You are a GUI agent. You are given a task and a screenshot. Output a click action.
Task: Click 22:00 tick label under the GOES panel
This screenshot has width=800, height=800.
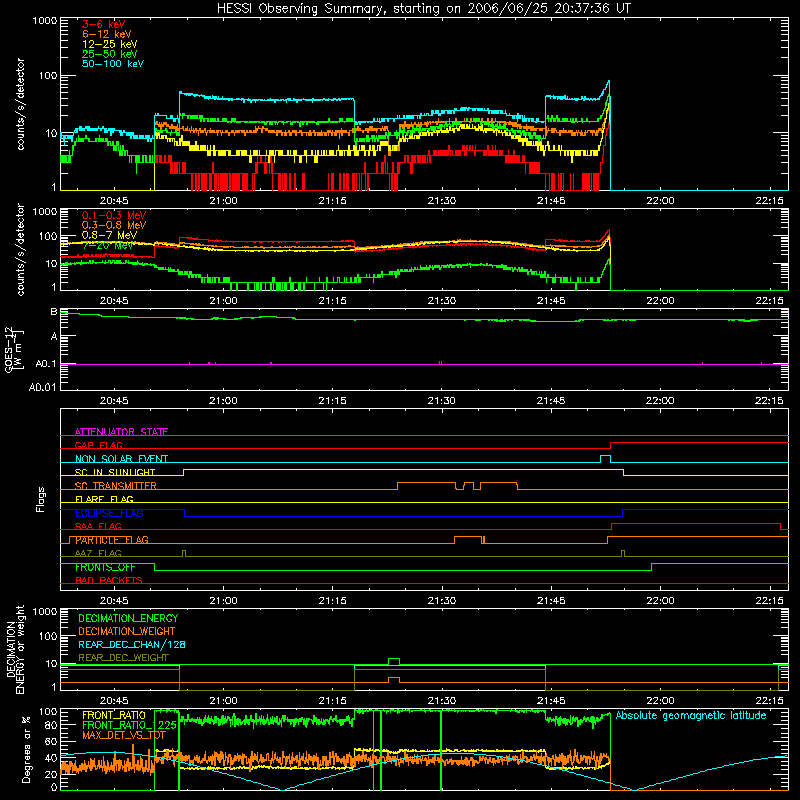click(660, 400)
